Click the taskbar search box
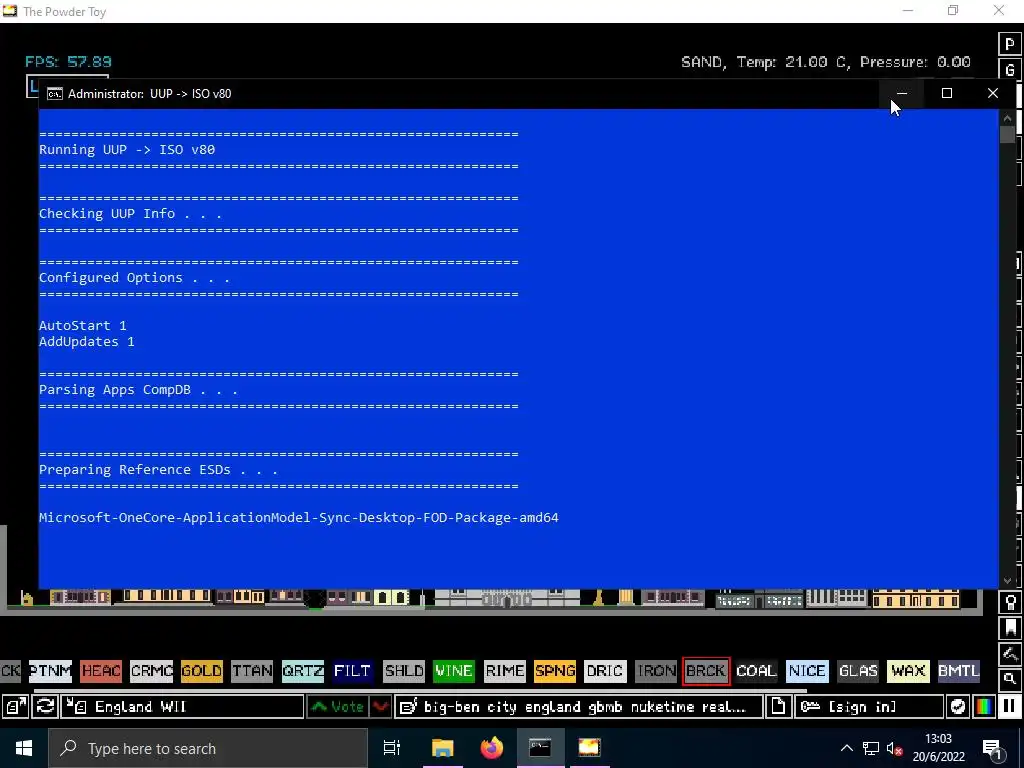Viewport: 1024px width, 768px height. tap(208, 748)
